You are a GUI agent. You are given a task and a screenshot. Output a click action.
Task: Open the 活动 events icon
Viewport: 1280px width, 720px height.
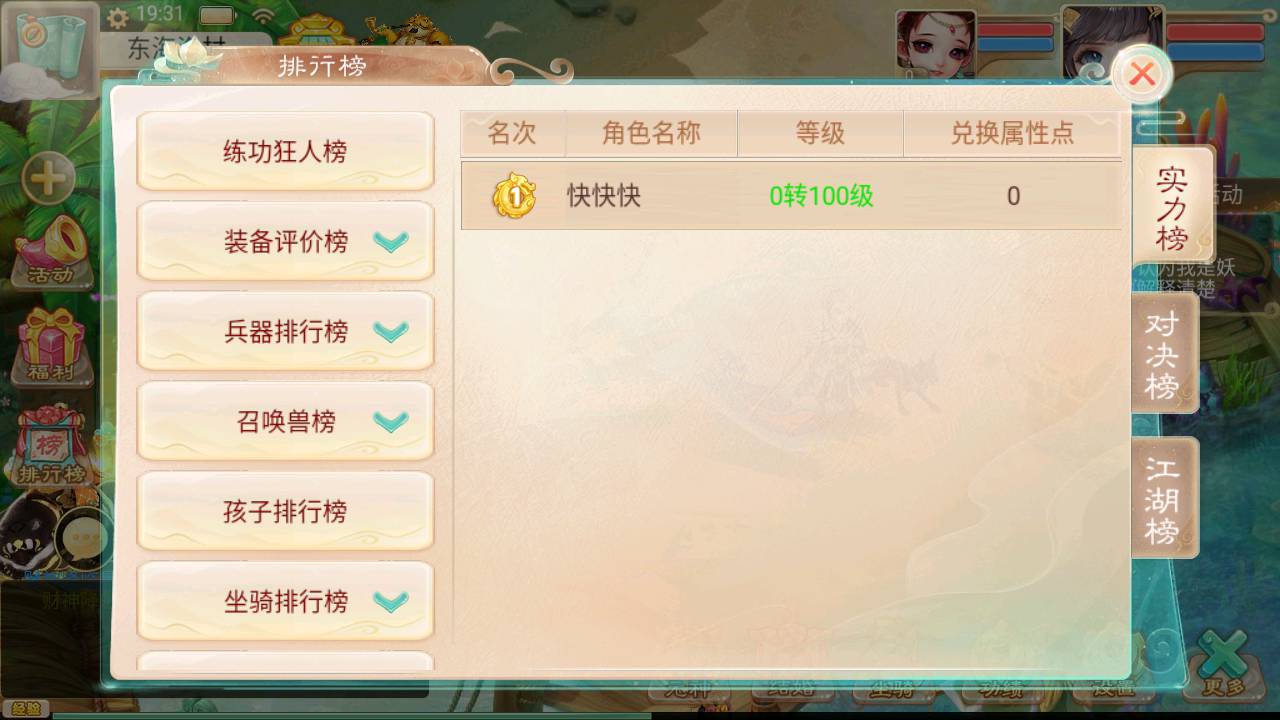coord(50,250)
